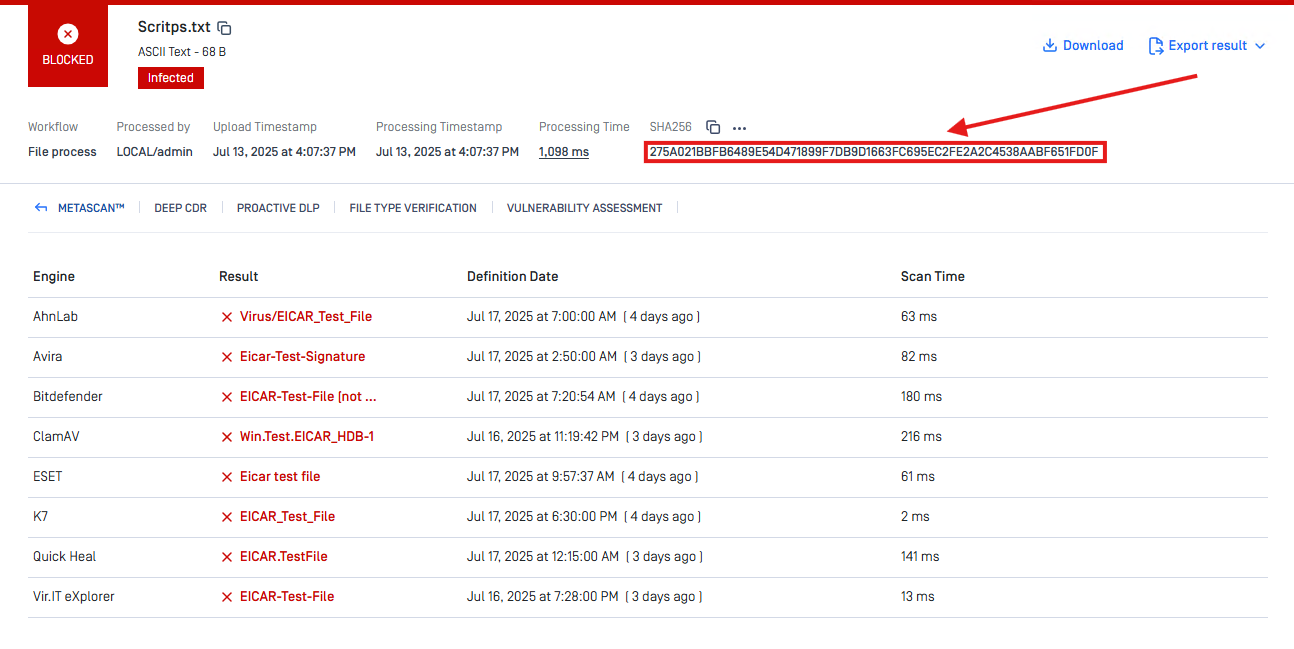
Task: Click the Quick Heal engine name
Action: (x=65, y=556)
